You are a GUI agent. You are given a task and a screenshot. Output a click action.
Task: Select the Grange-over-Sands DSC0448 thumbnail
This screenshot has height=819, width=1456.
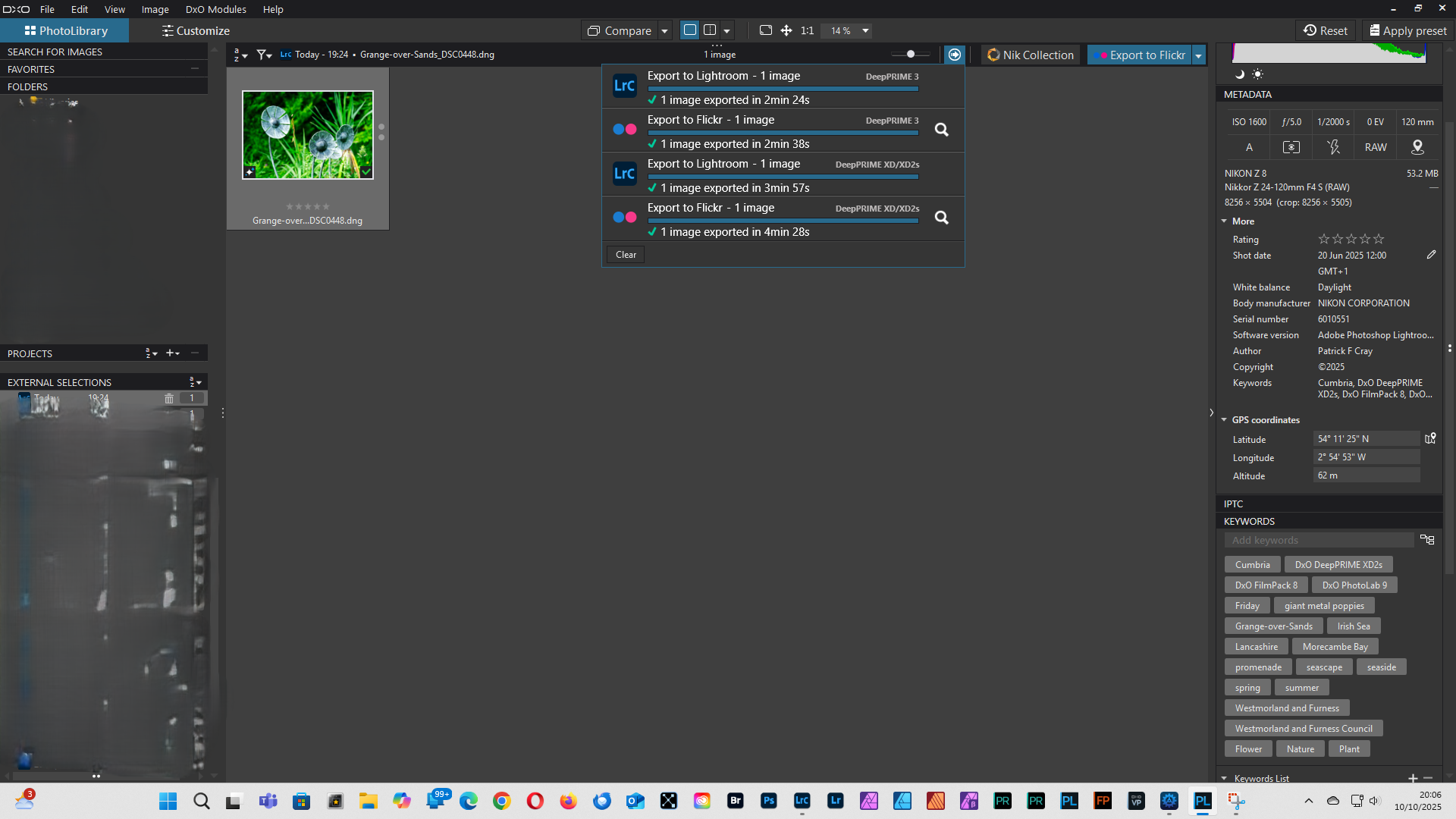[308, 135]
